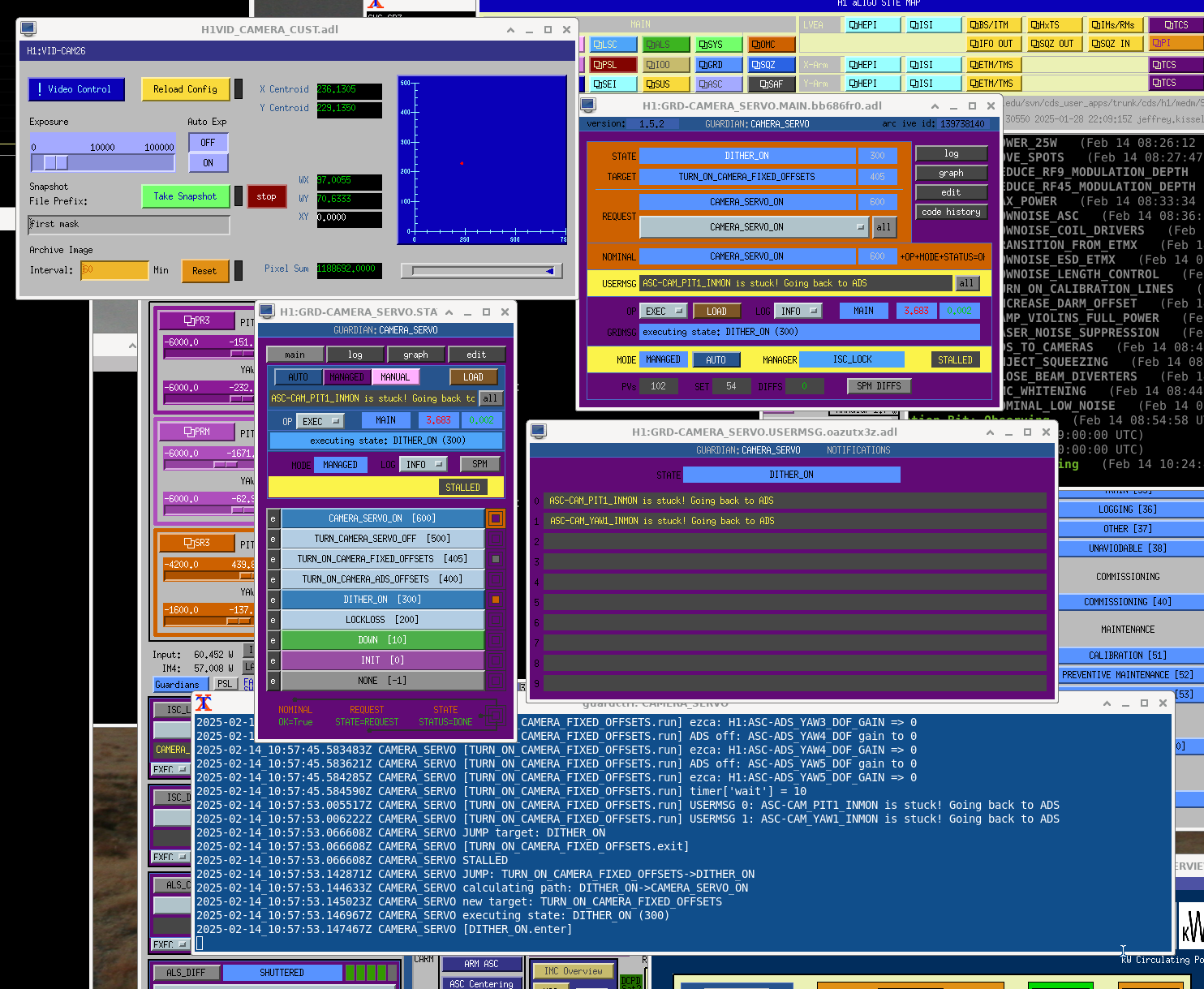Open the SQZ OUT menu on the sitemap
This screenshot has width=1204, height=989.
(x=1056, y=44)
